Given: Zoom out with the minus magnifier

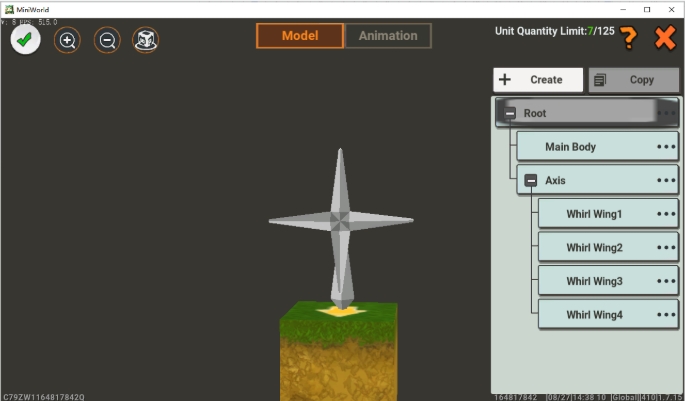Looking at the screenshot, I should click(x=107, y=40).
